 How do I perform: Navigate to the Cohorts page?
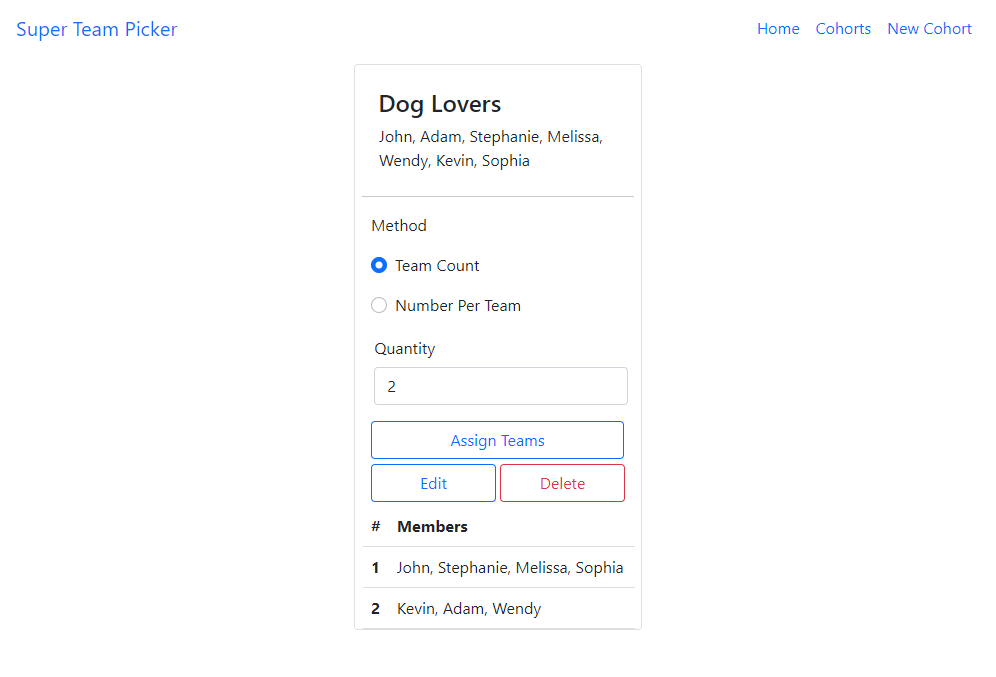tap(843, 28)
